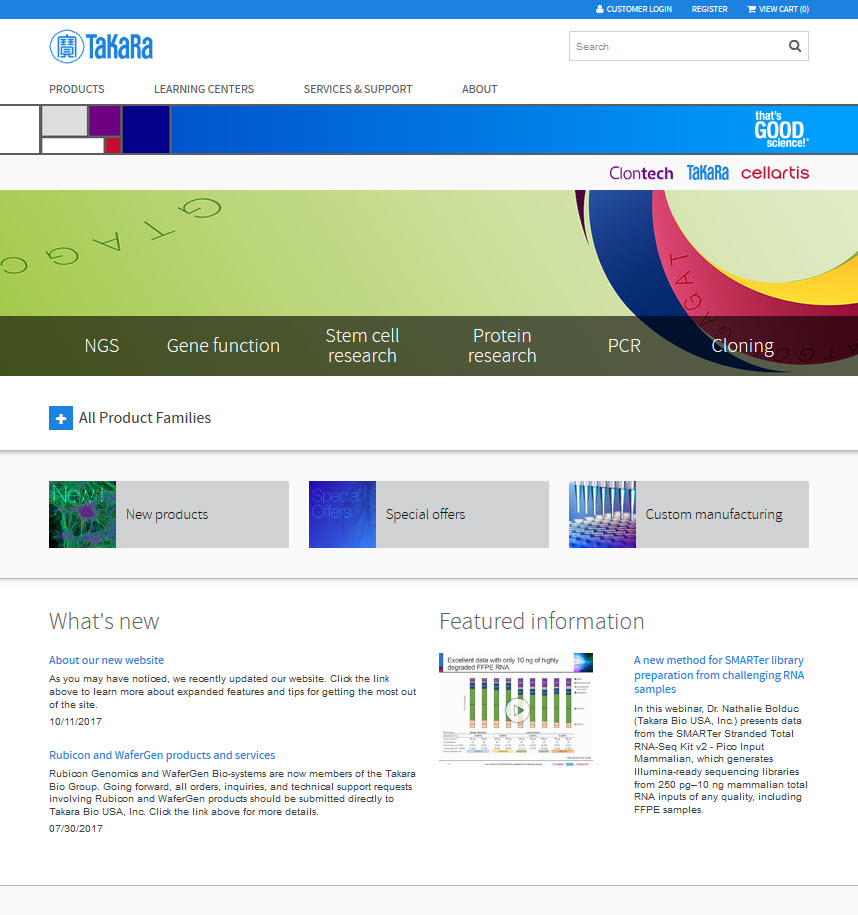Open the Learning Centers menu
The width and height of the screenshot is (858, 915).
204,89
